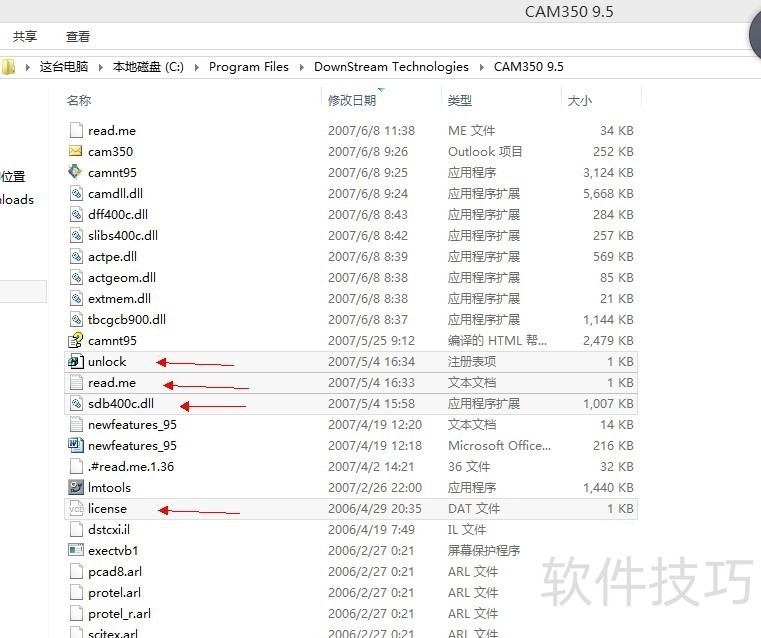Click the folder icon in address bar
Screen dimensions: 761x638
(x=8, y=66)
